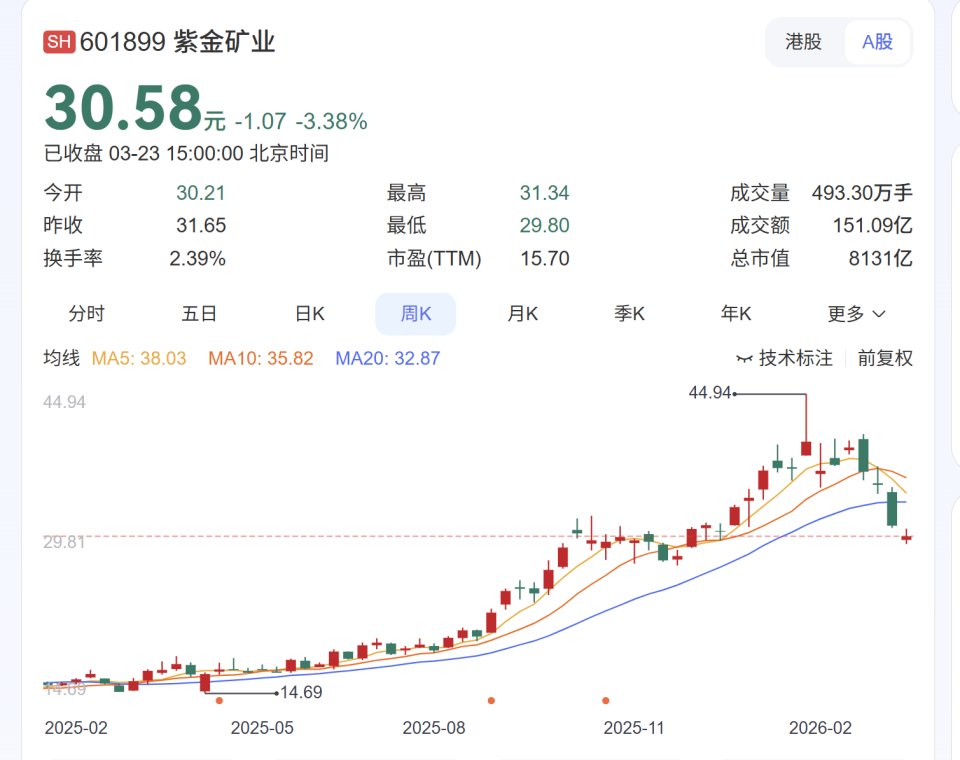Expand the 更多 dropdown

pos(856,314)
